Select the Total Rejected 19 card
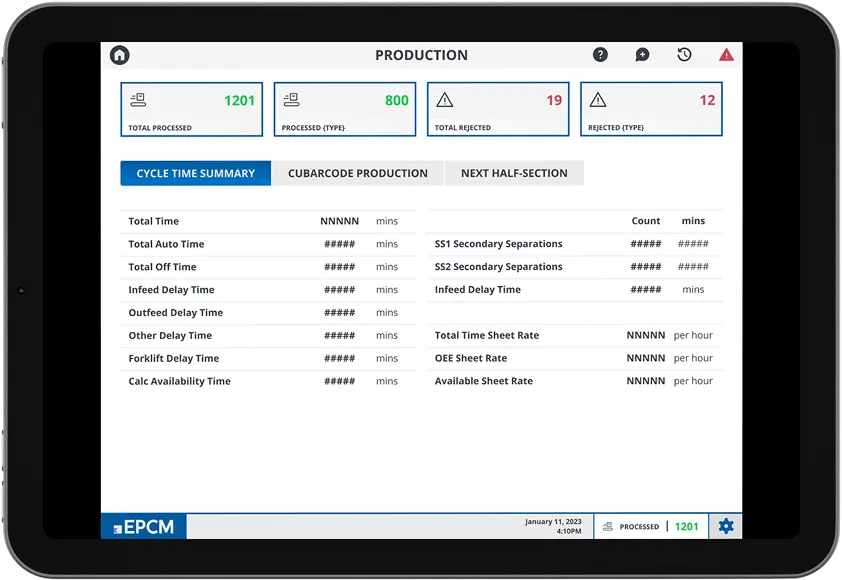The width and height of the screenshot is (842, 580). 498,110
